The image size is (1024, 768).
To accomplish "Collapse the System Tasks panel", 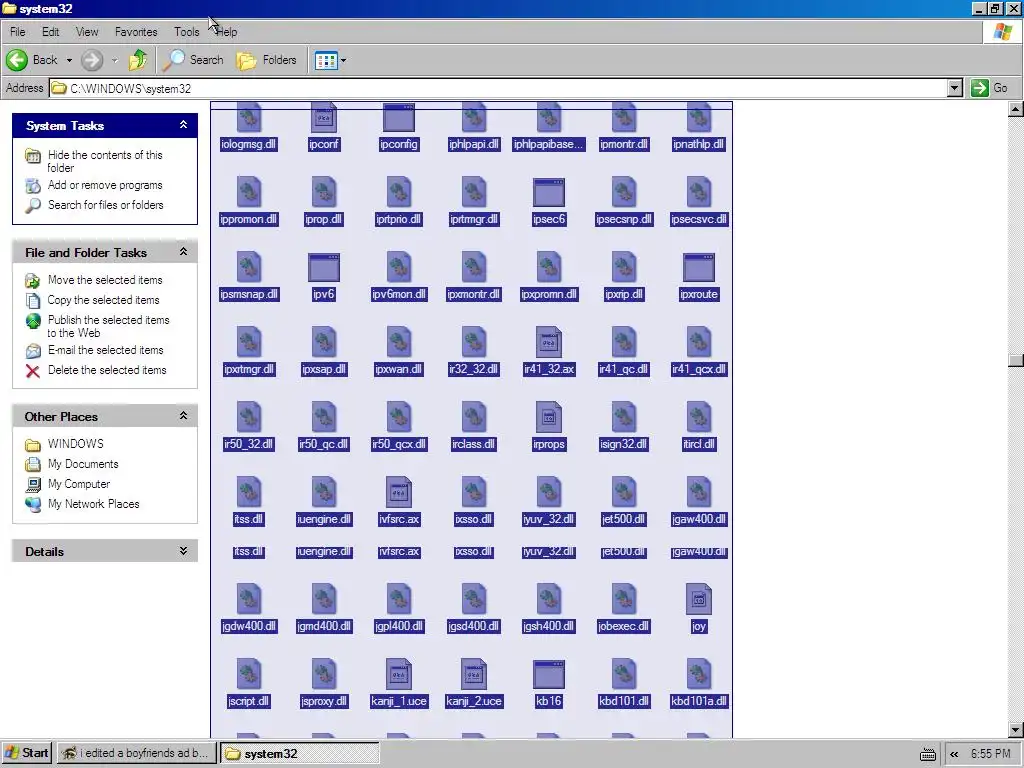I will (x=184, y=125).
